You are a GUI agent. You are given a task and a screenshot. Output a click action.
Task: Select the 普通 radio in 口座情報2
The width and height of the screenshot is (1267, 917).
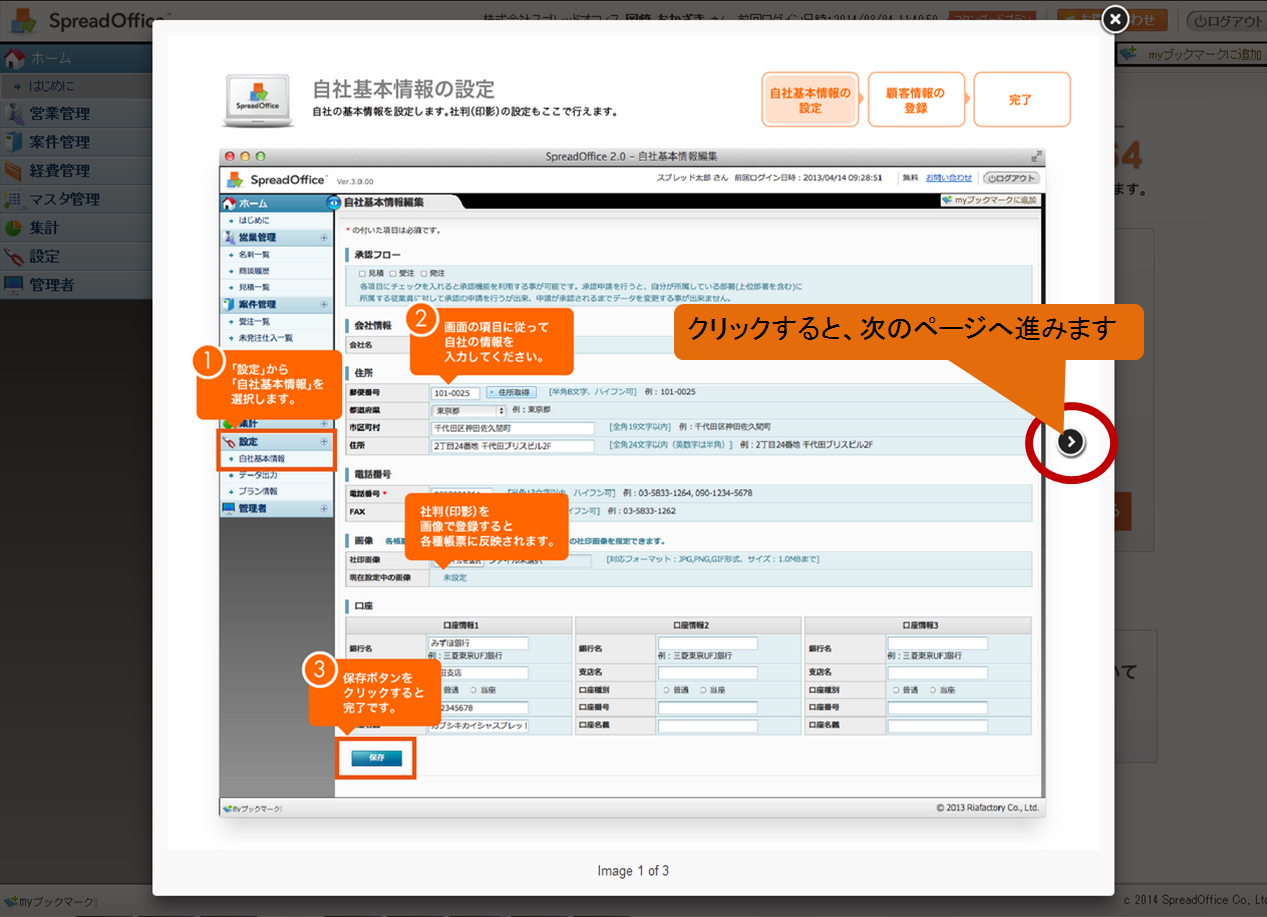[x=666, y=690]
